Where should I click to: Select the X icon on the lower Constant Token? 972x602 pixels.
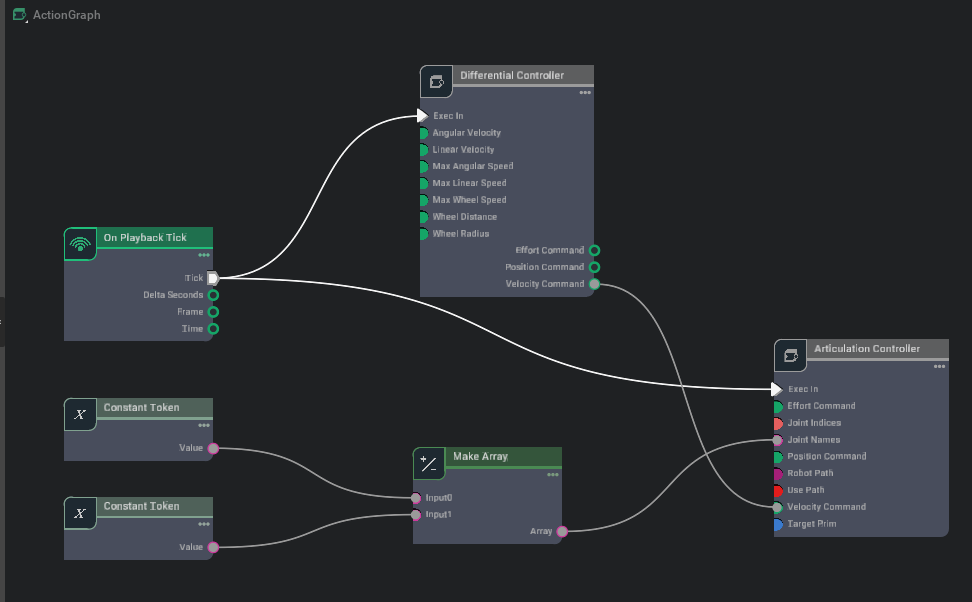(80, 512)
